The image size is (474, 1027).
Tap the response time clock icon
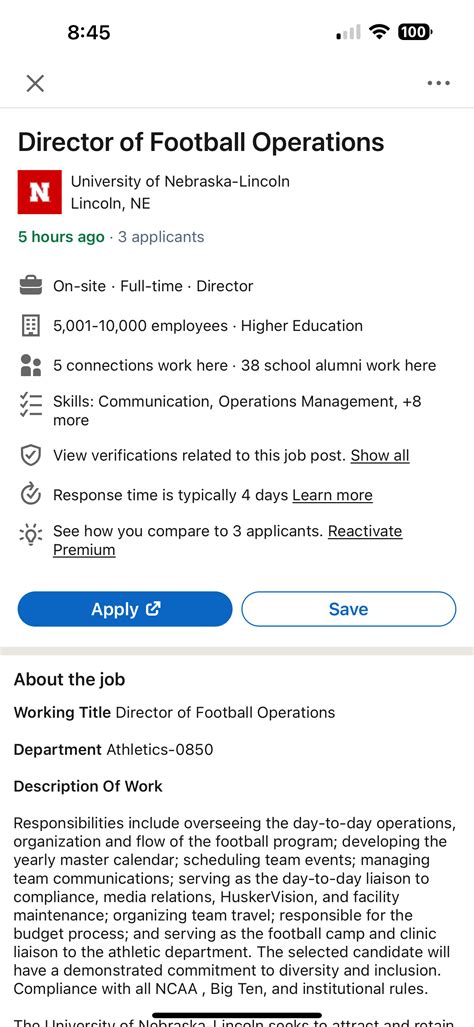30,495
